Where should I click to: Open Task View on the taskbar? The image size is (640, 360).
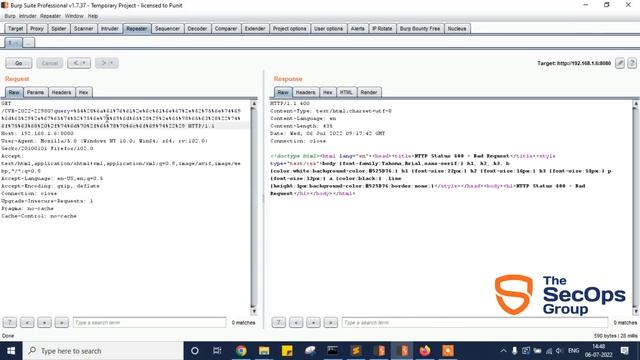tap(217, 351)
